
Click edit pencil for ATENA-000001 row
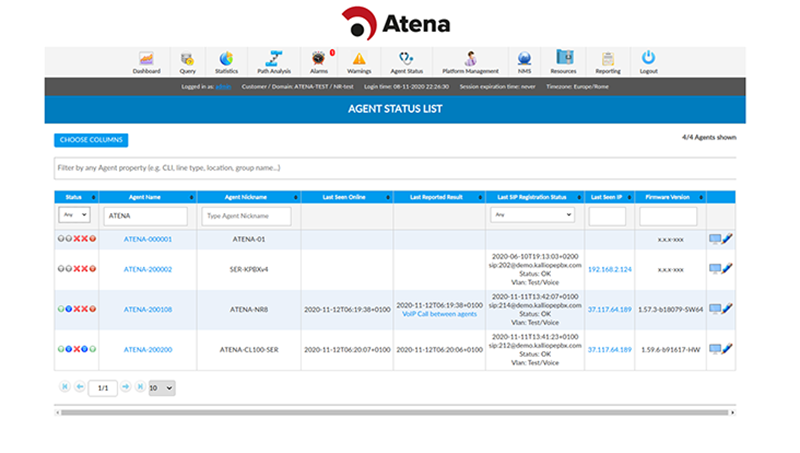coord(728,238)
